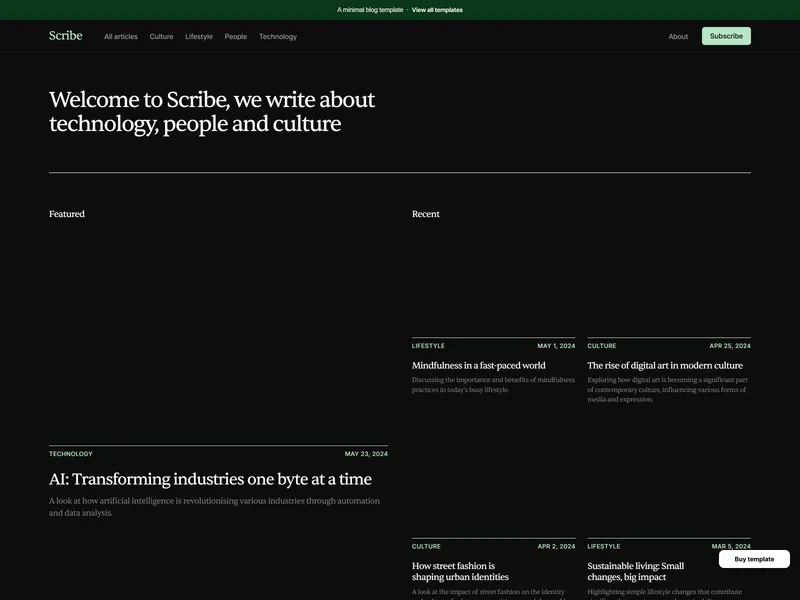Open How street fashion is shaping article
The image size is (800, 600).
(460, 571)
